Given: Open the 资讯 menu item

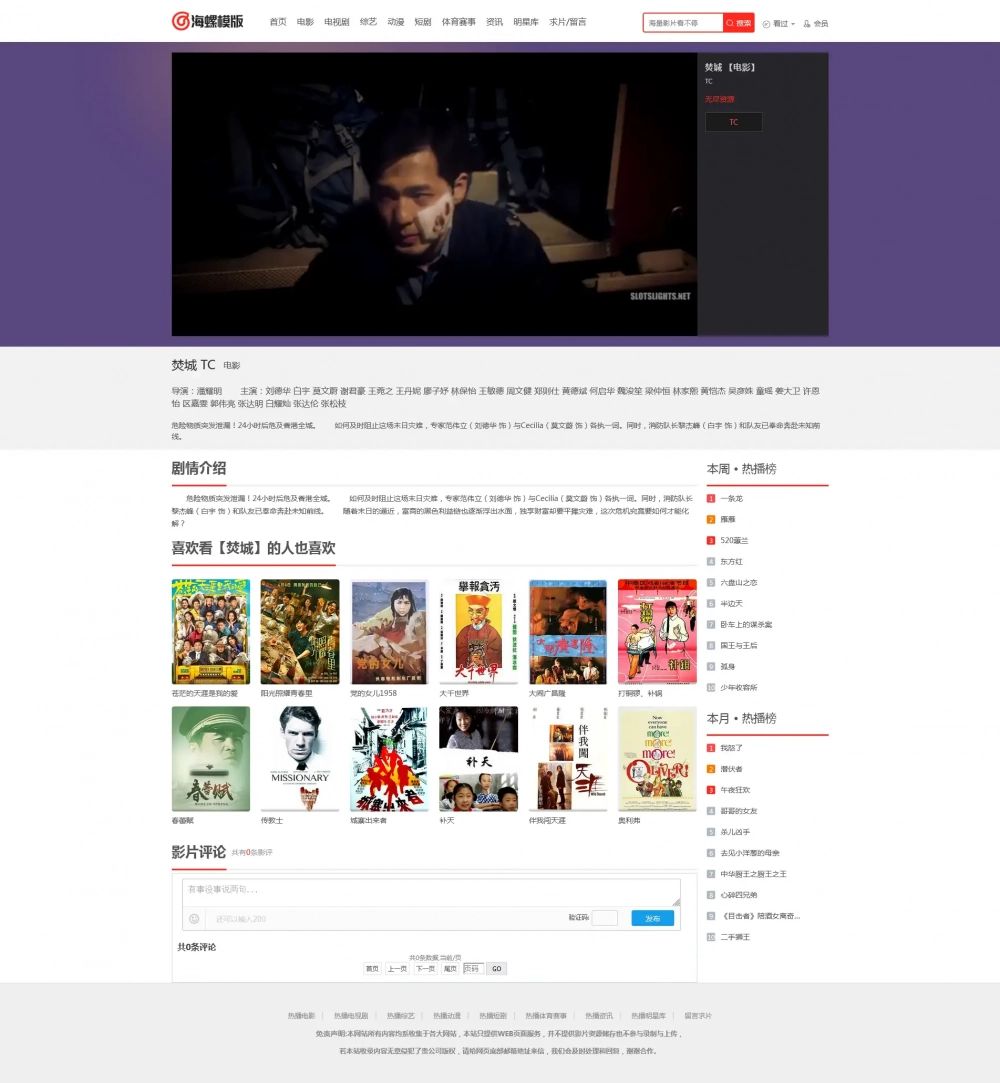Looking at the screenshot, I should tap(494, 22).
